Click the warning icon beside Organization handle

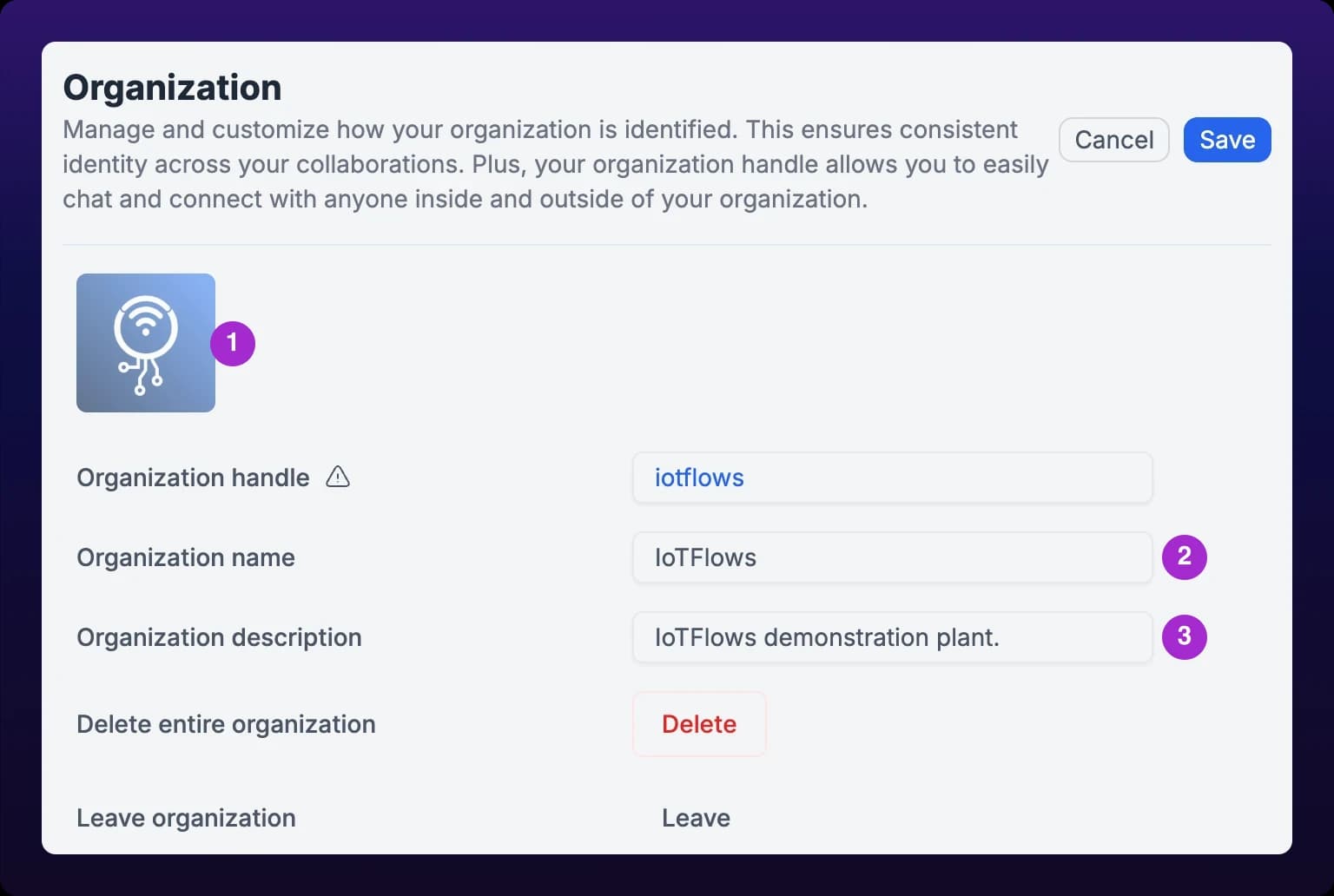(x=338, y=477)
